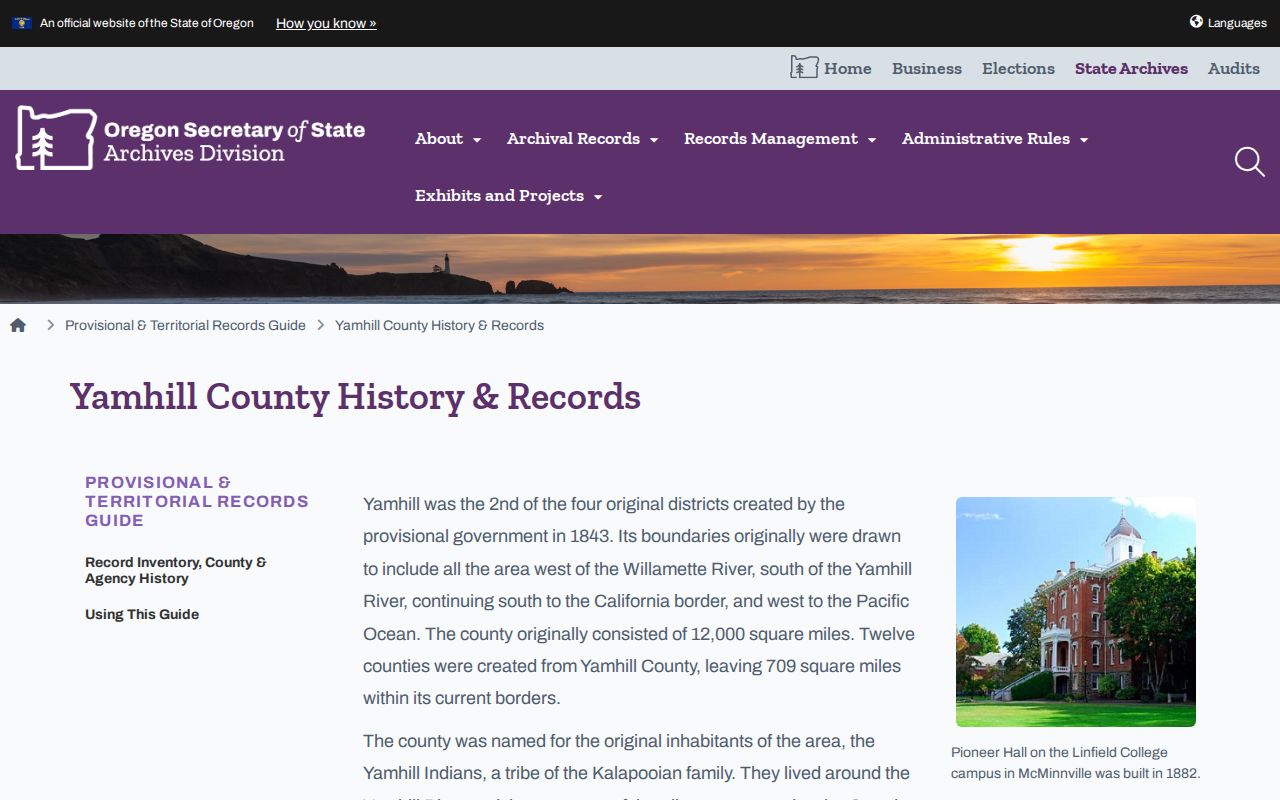Navigate to the Audits section
The height and width of the screenshot is (800, 1280).
tap(1234, 69)
